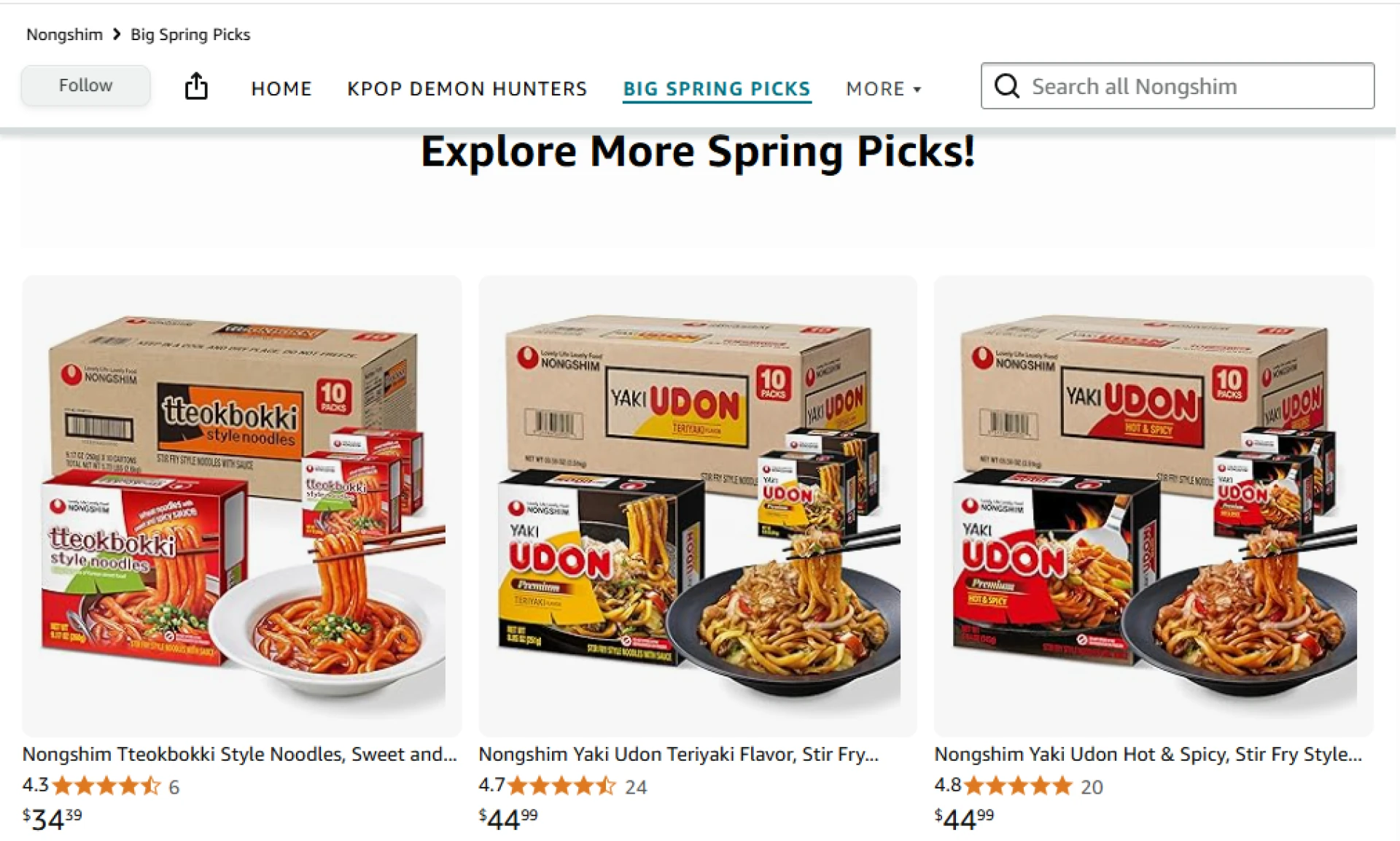Click Big Spring Picks breadcrumb link
This screenshot has width=1400, height=841.
(190, 34)
